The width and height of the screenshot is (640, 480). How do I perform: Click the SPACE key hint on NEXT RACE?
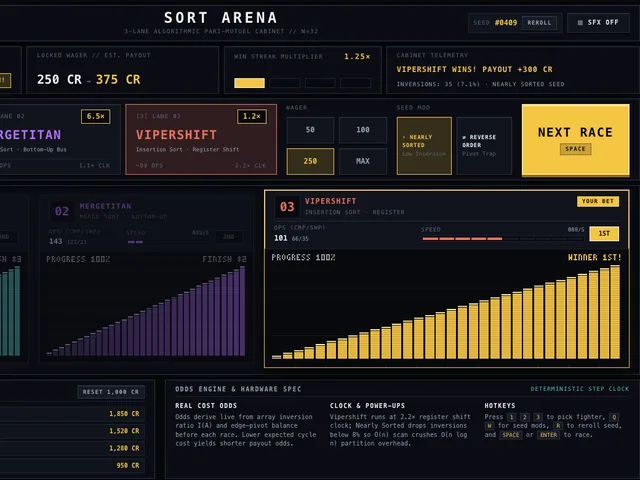(x=575, y=149)
